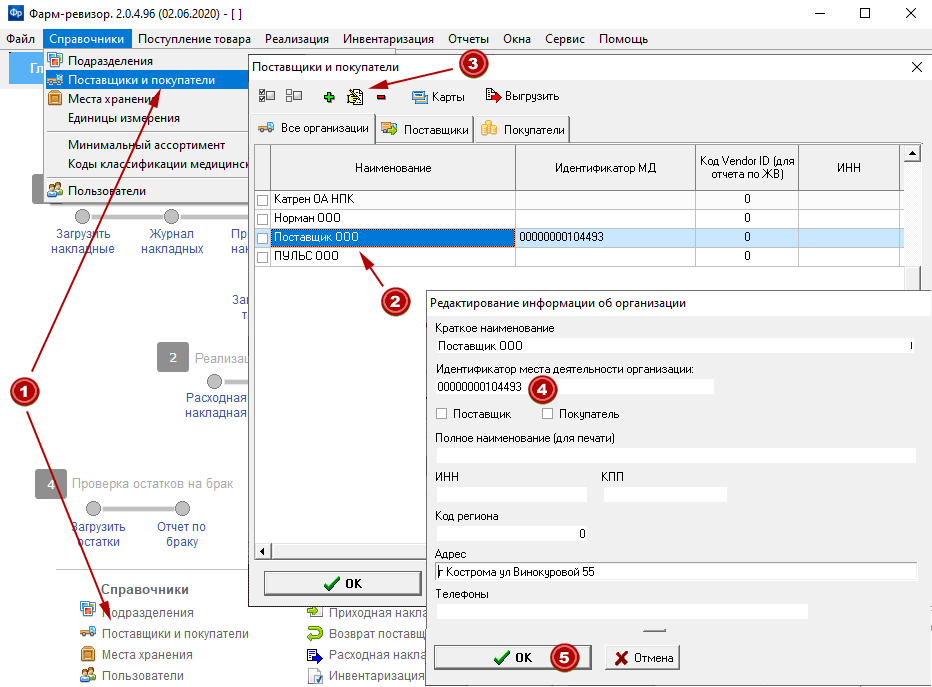
Task: Choose Пользователи in dropdown menu
Action: tap(146, 191)
